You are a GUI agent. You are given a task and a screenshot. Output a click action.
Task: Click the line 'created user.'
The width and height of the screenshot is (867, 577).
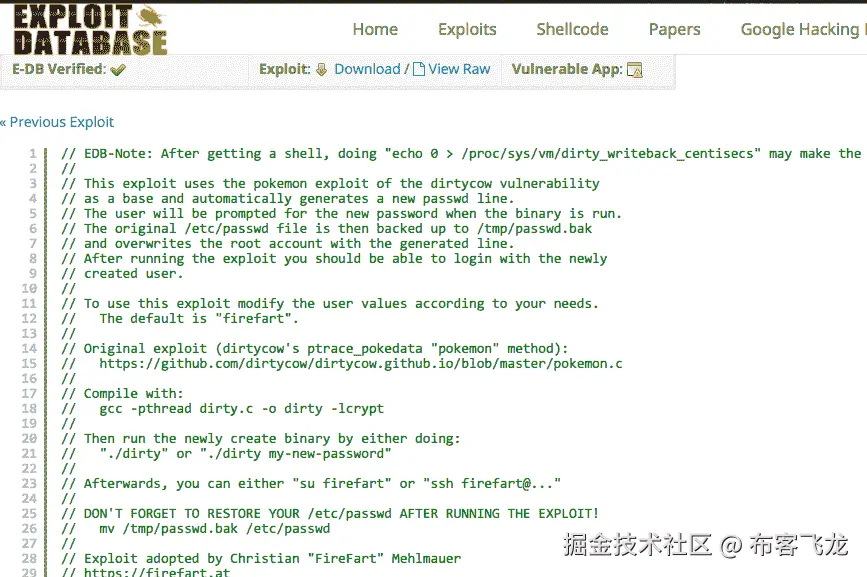(x=122, y=274)
